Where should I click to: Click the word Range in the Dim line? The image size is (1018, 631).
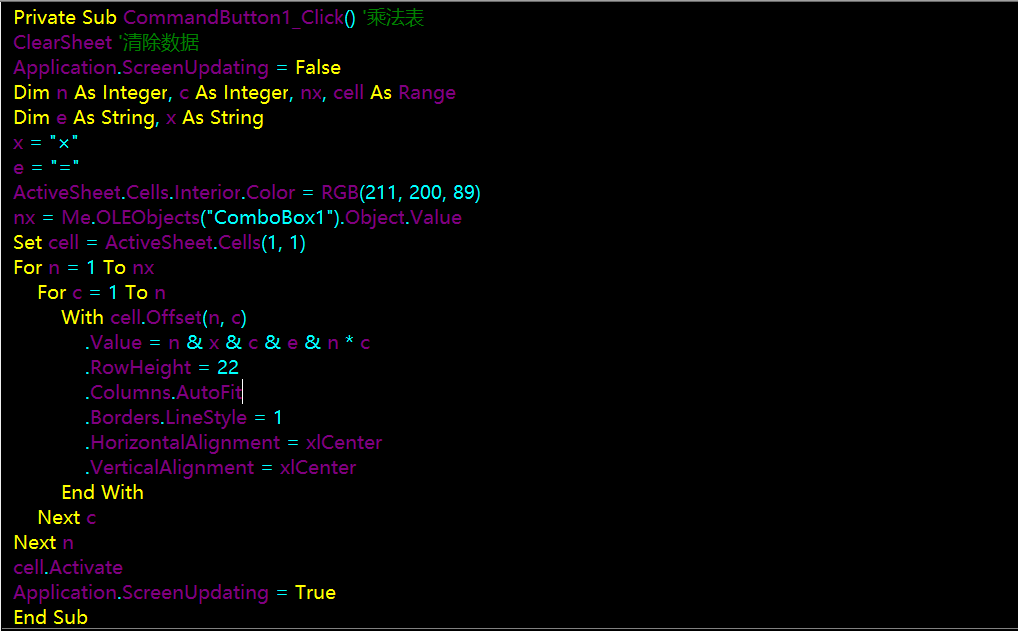[427, 93]
